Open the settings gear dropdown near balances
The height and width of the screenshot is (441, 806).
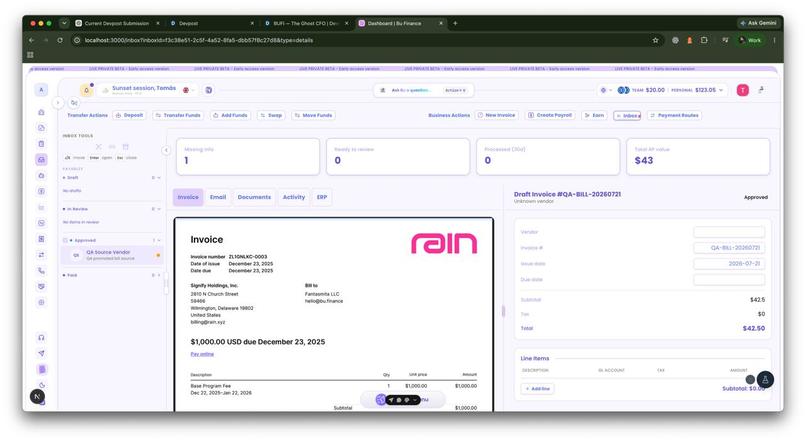(606, 90)
